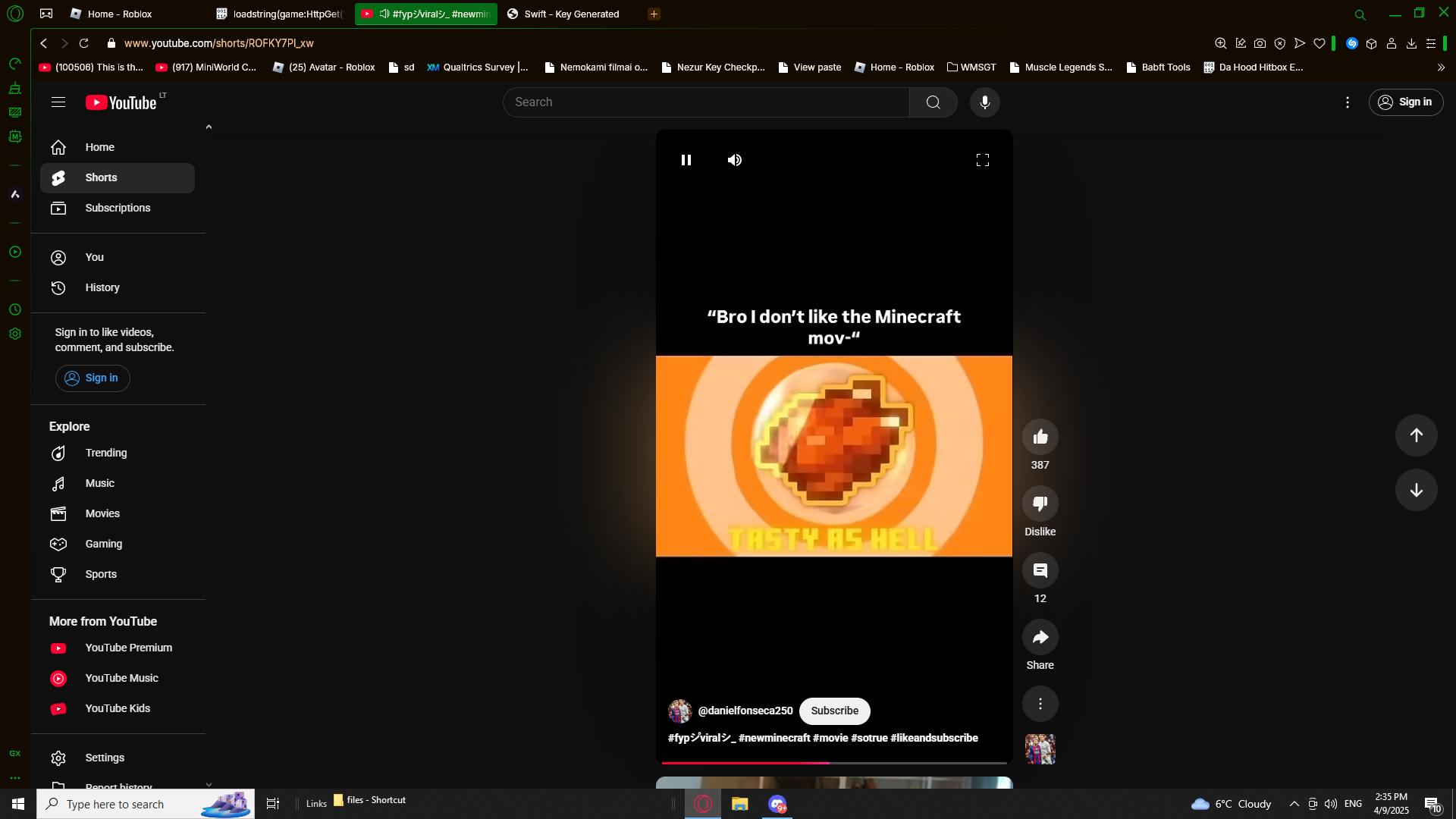
Task: Reload the current page
Action: point(84,44)
